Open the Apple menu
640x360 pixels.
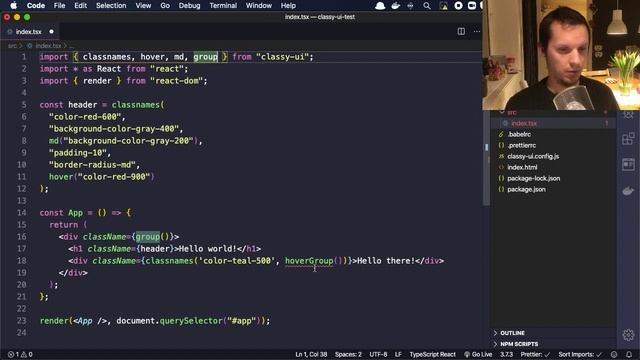pyautogui.click(x=13, y=6)
